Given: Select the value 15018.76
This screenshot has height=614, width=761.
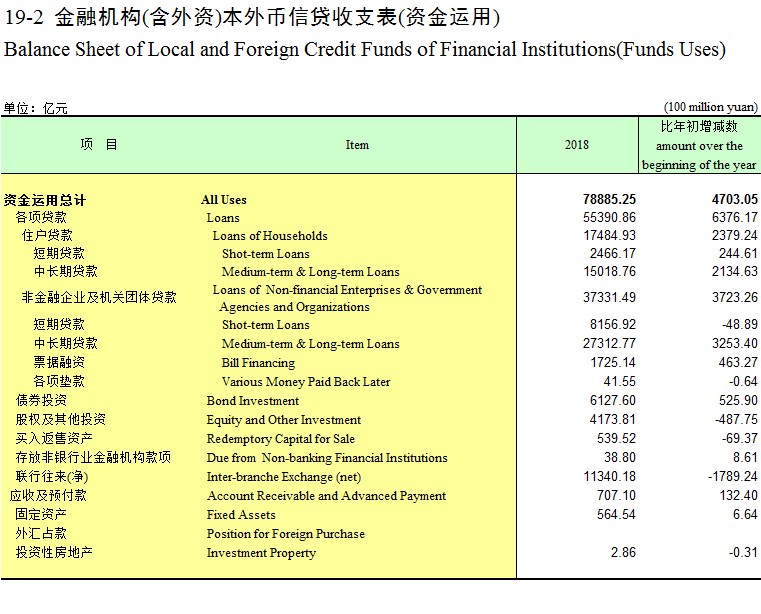Looking at the screenshot, I should pyautogui.click(x=609, y=271).
